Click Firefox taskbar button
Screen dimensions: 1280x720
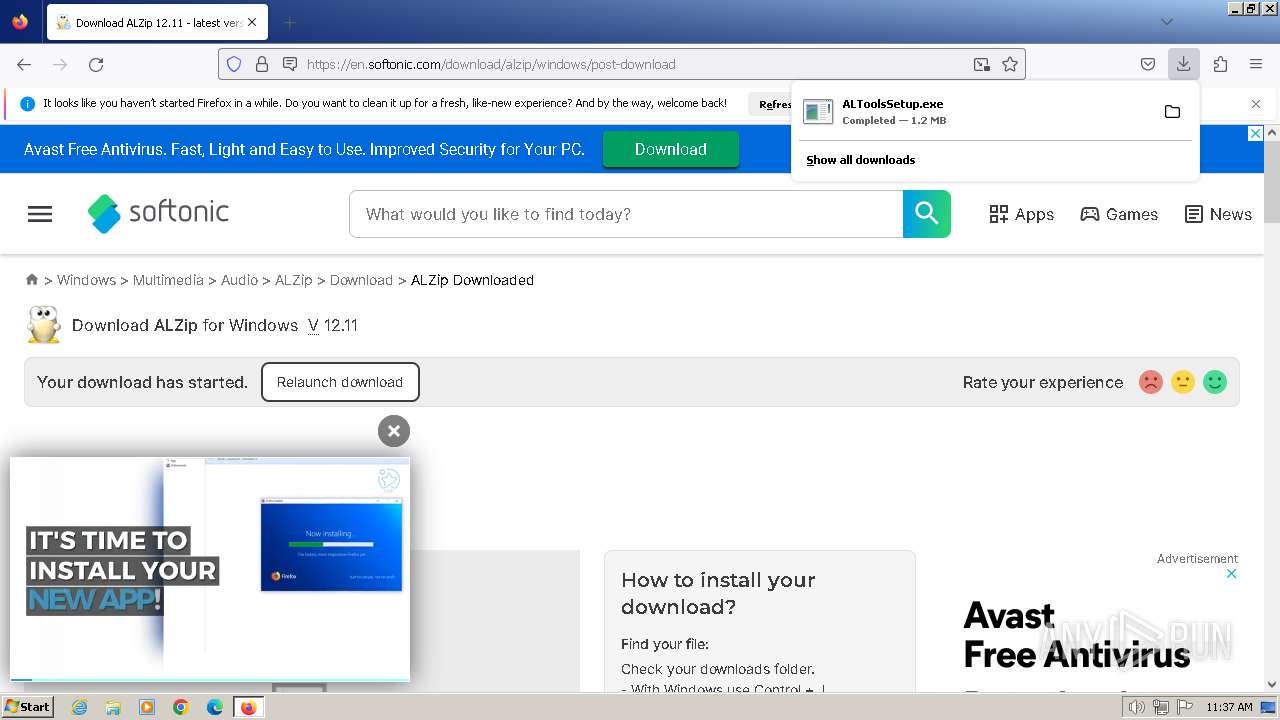tap(249, 707)
